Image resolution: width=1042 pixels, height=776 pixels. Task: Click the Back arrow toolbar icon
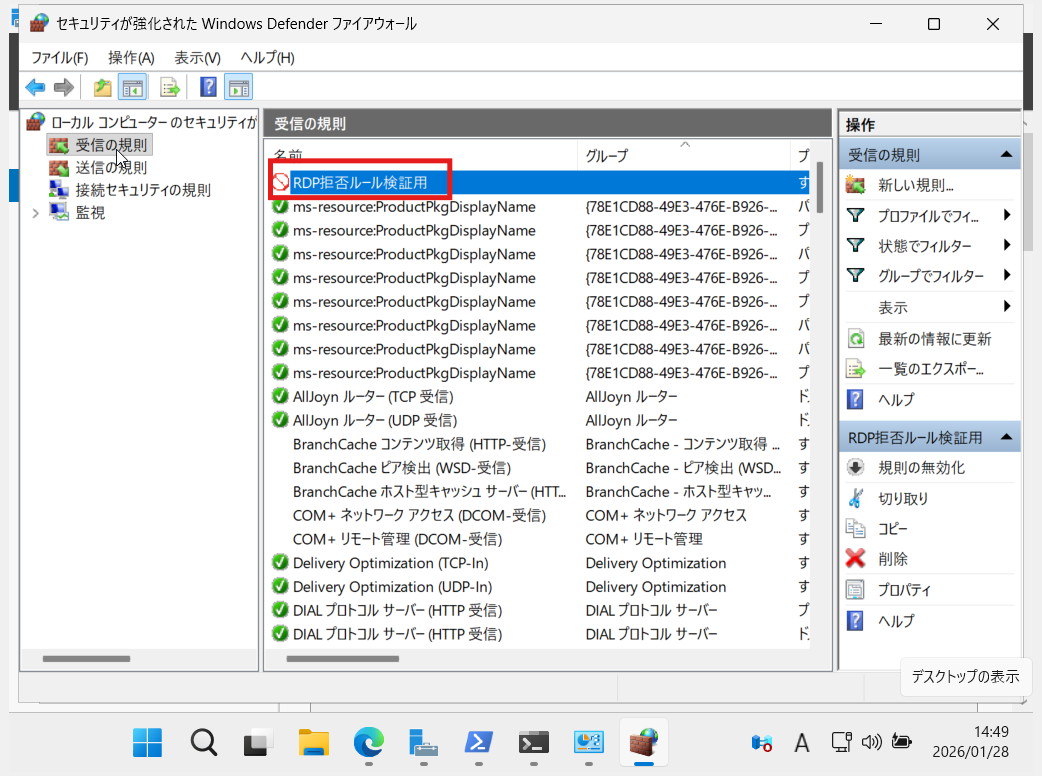pos(35,87)
